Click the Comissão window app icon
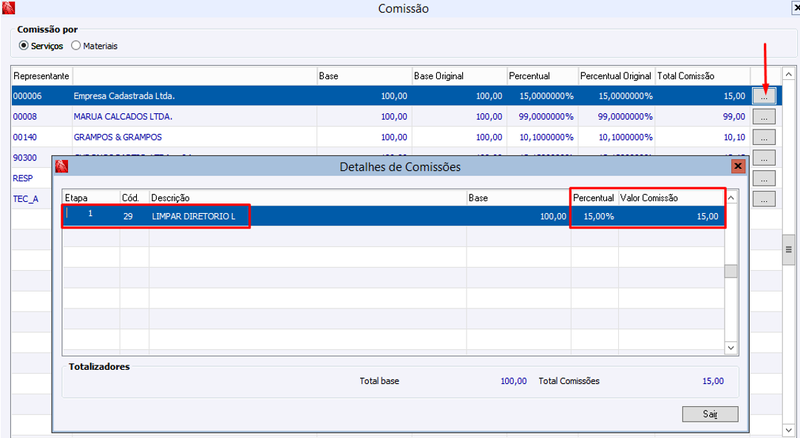This screenshot has width=800, height=438. (9, 8)
